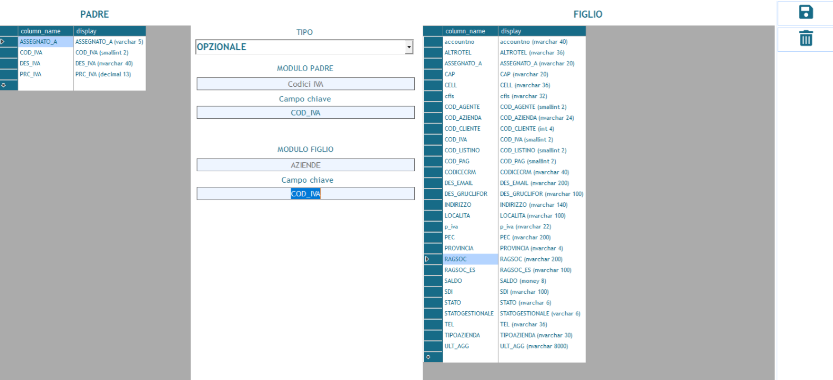Click FIGLIO grid display header
The height and width of the screenshot is (380, 833).
pyautogui.click(x=542, y=31)
